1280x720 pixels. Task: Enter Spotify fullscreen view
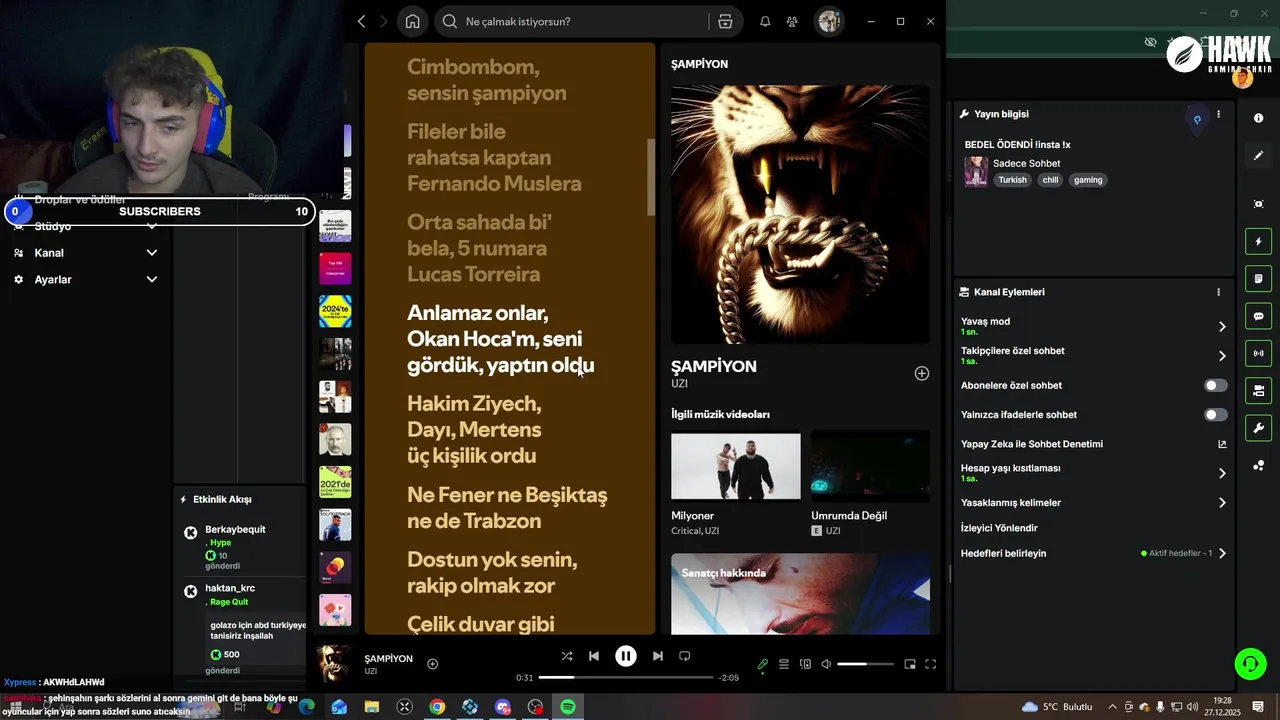[930, 664]
